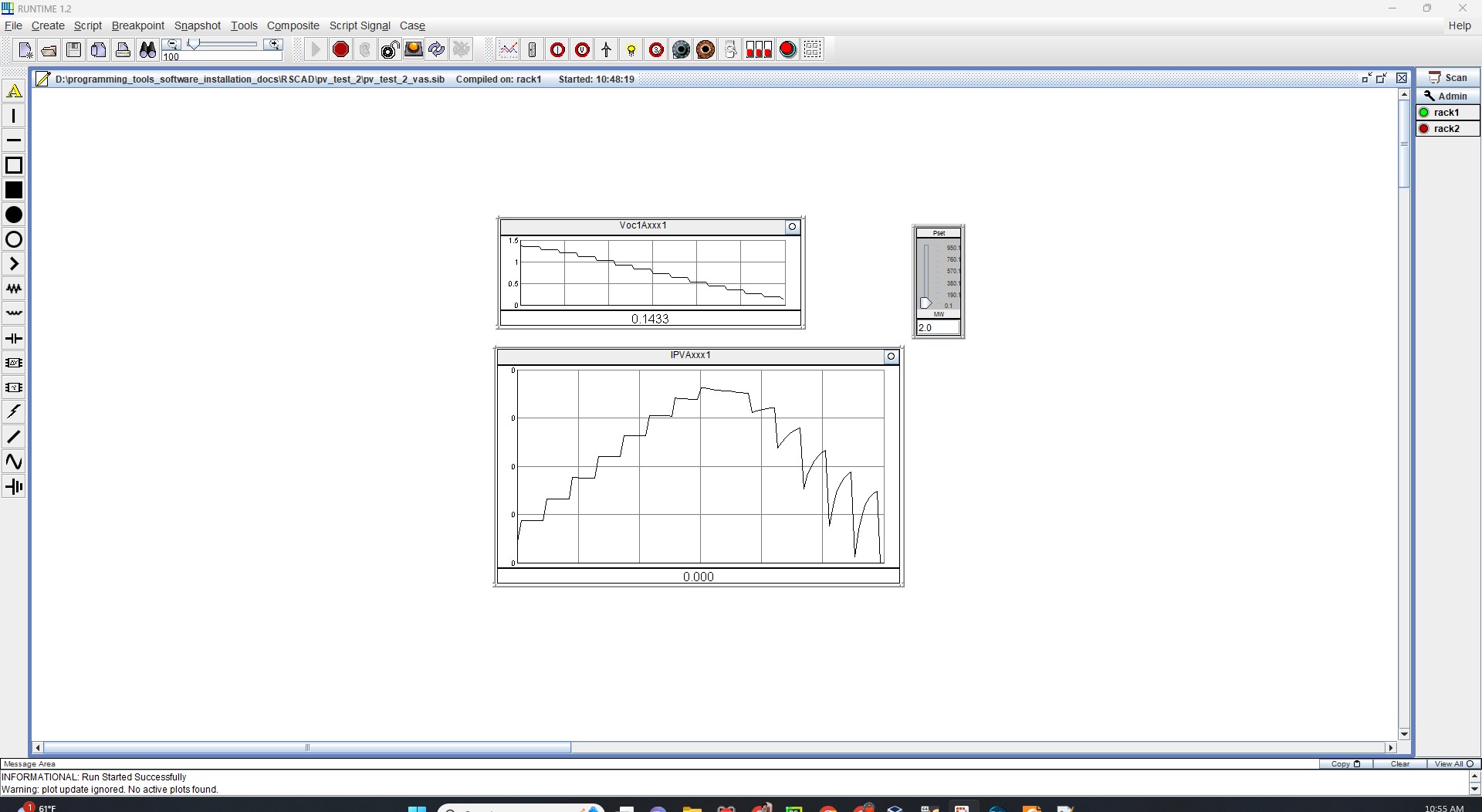Toggle the Voc1Axxx1 plot corner button
Screen dimensions: 1482x812
792,227
